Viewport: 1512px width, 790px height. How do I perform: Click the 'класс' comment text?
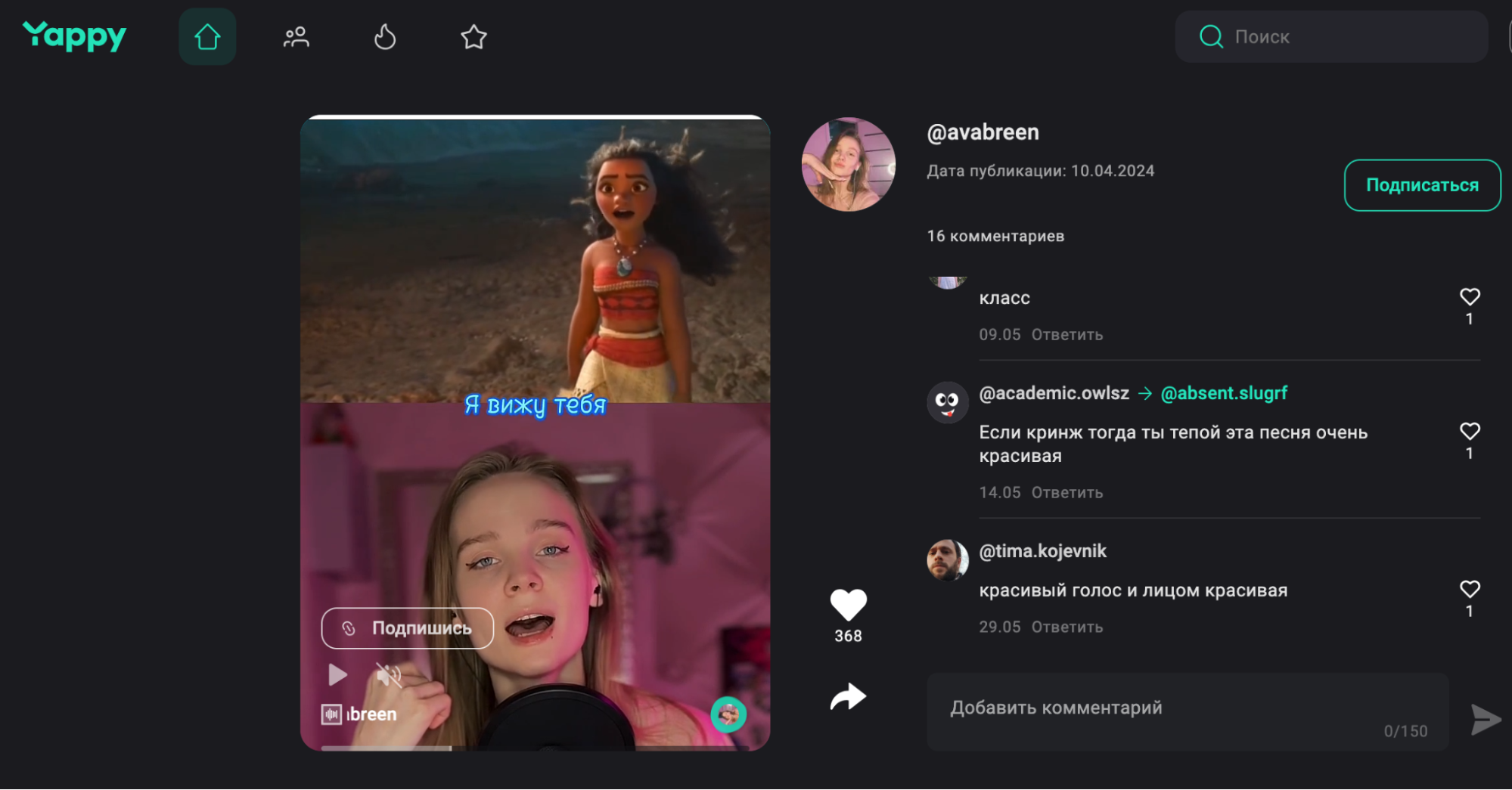click(x=1004, y=298)
